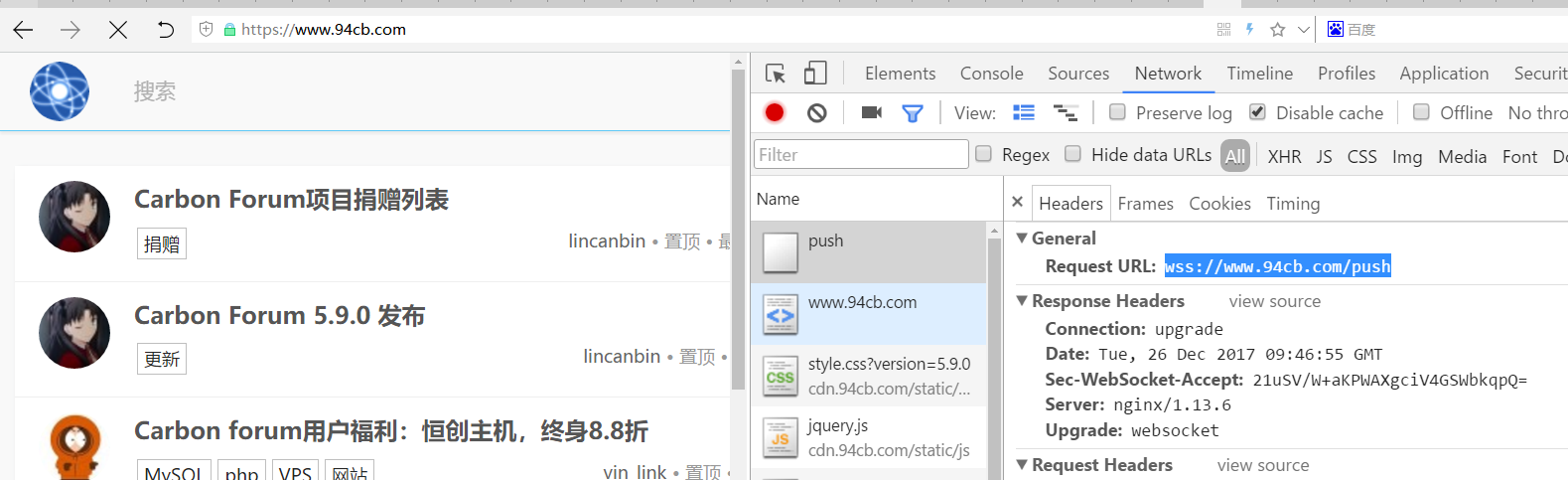Filter requests by Font type

(1519, 157)
